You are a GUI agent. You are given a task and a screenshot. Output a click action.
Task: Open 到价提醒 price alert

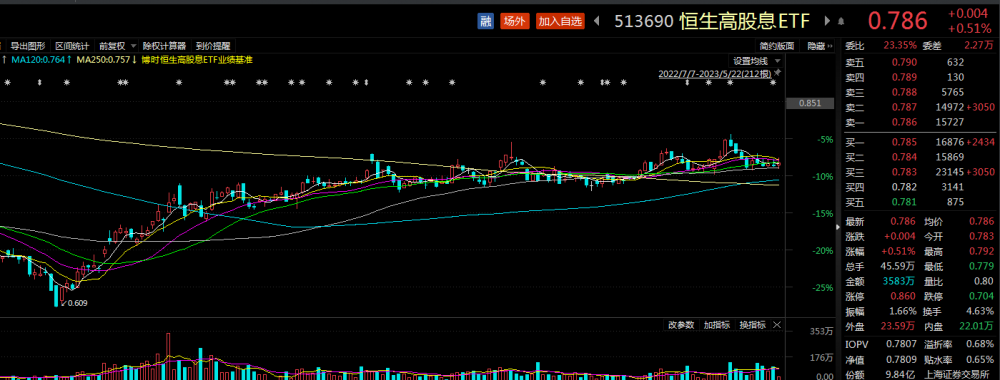pyautogui.click(x=212, y=46)
